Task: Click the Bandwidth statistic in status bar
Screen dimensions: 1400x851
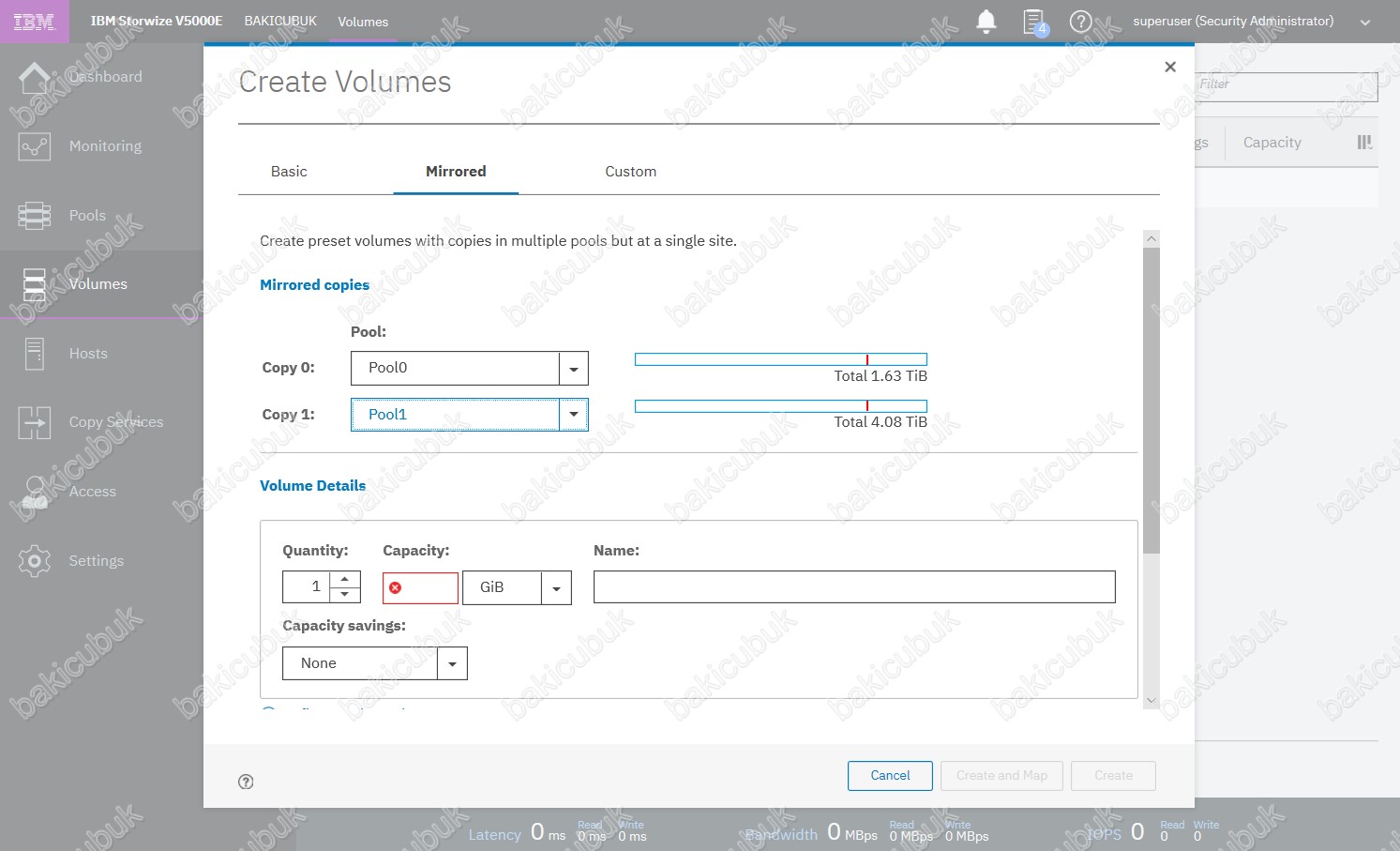Action: click(867, 832)
